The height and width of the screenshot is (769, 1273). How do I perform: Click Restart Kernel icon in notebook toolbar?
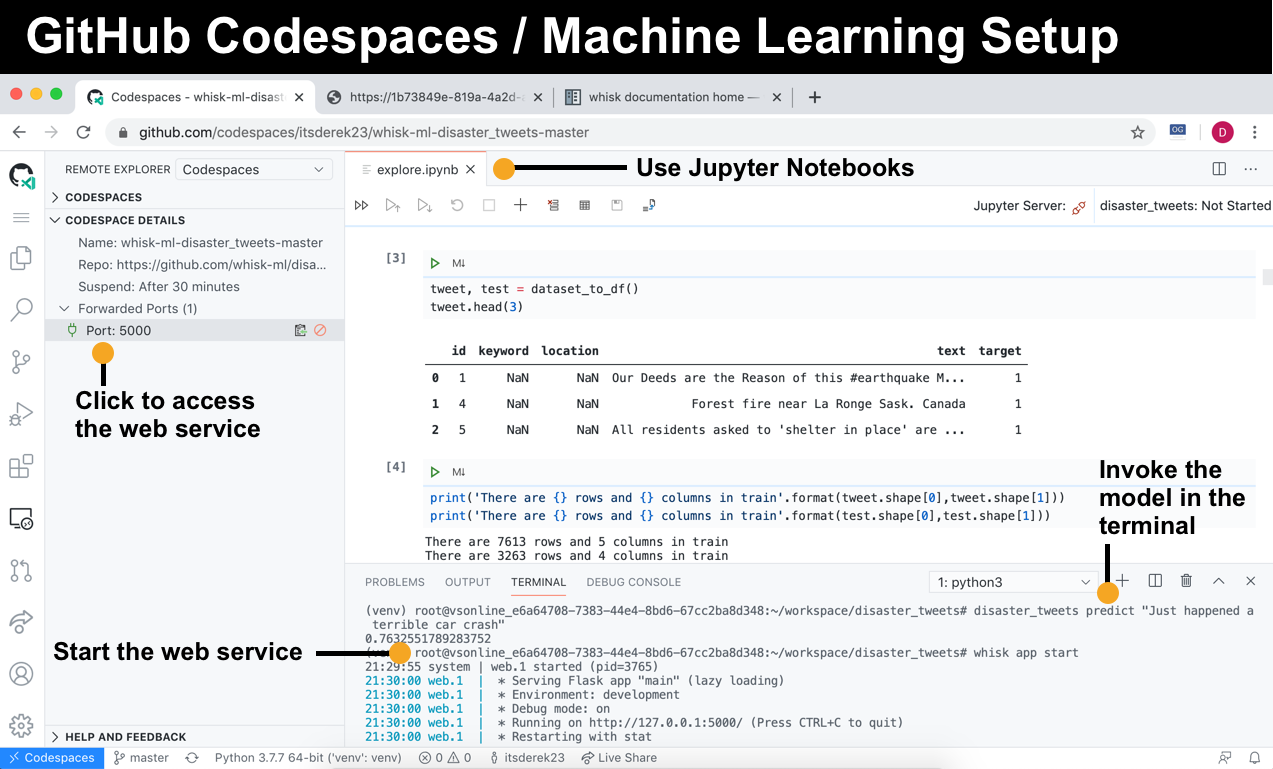coord(457,205)
